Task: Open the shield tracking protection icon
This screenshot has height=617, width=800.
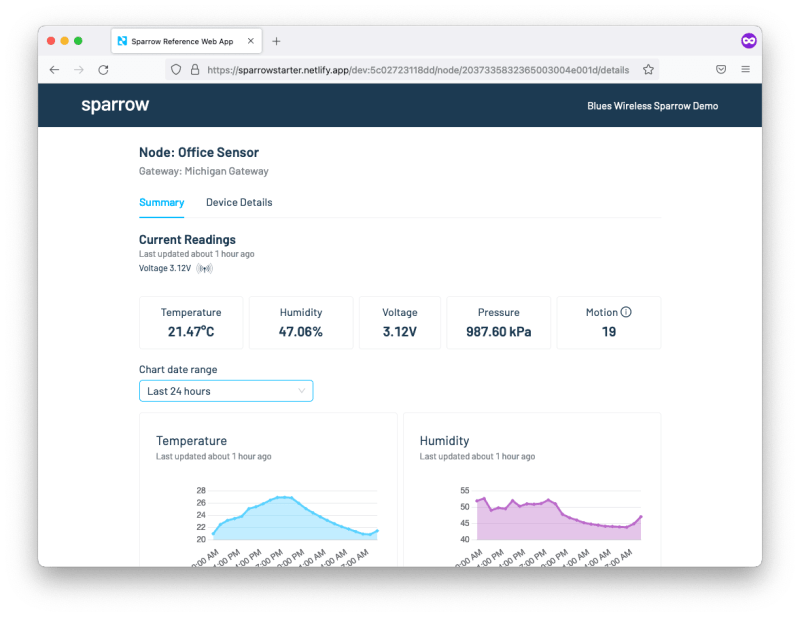Action: click(176, 70)
